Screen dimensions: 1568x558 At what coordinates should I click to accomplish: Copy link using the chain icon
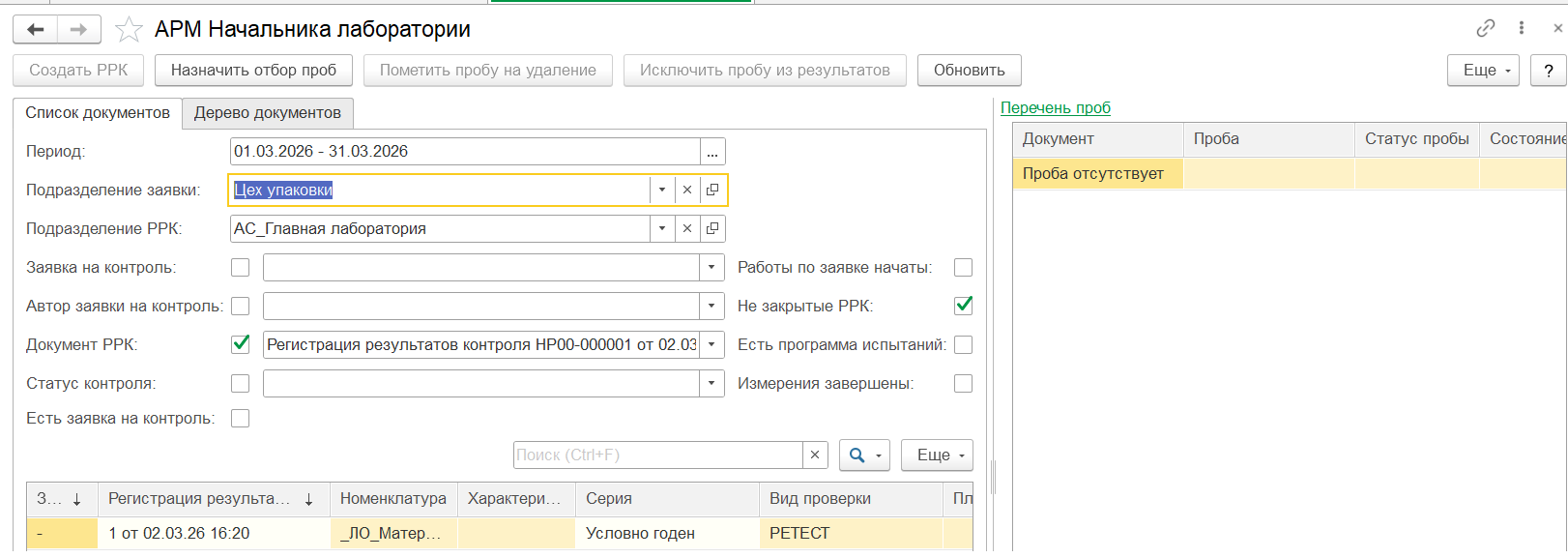pos(1486,28)
